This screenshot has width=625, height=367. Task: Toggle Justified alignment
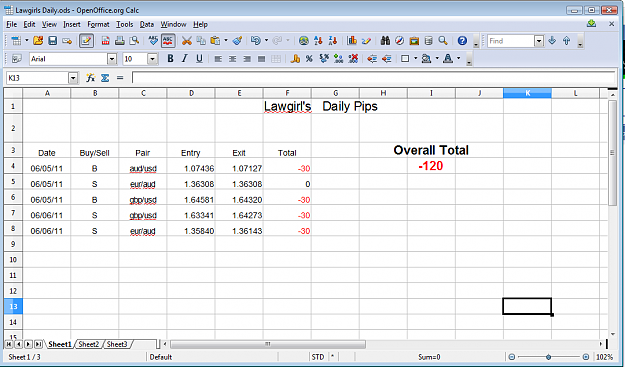coord(261,59)
